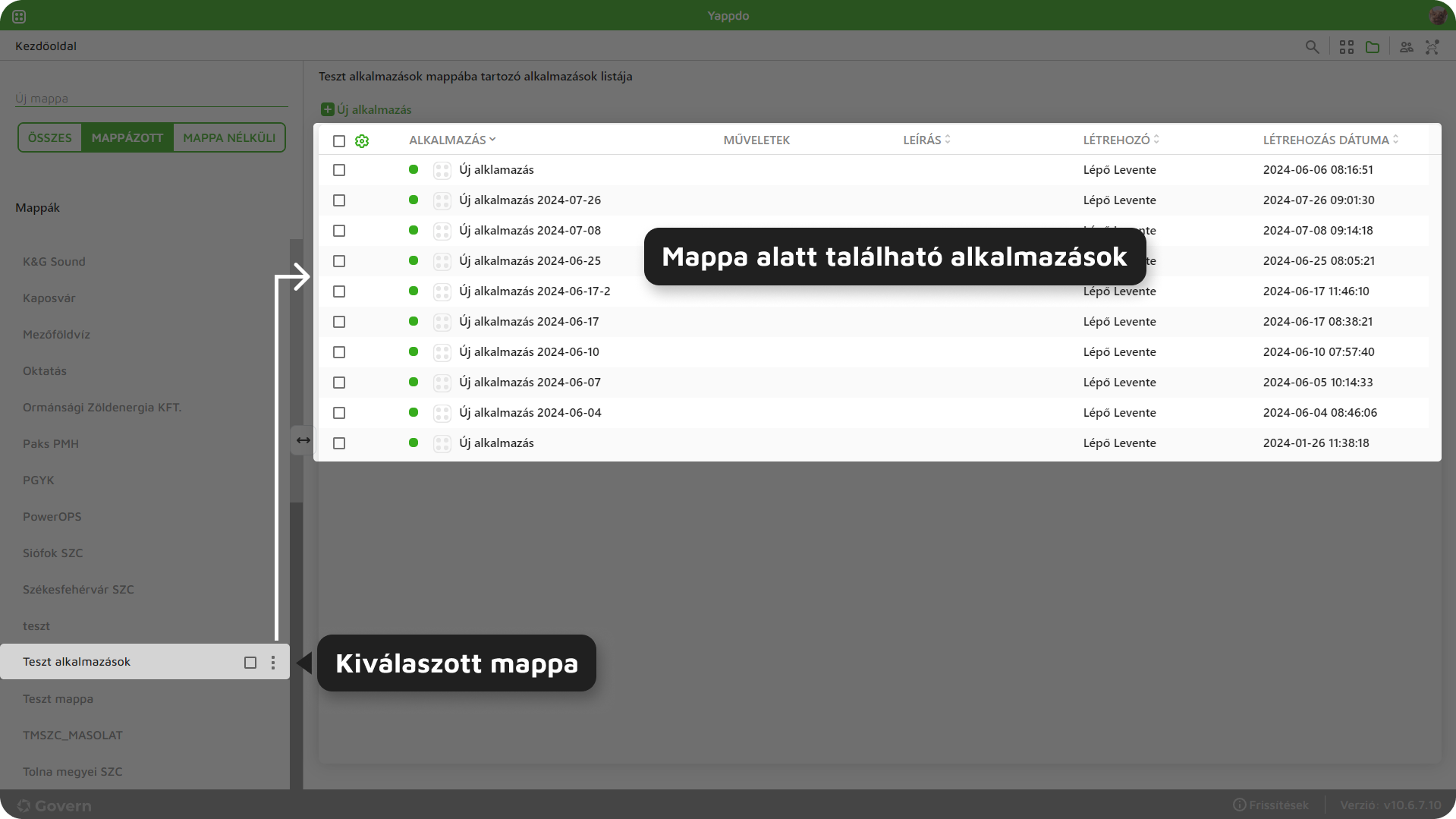Click the Új mappa input field
Viewport: 1456px width, 819px height.
coord(152,98)
